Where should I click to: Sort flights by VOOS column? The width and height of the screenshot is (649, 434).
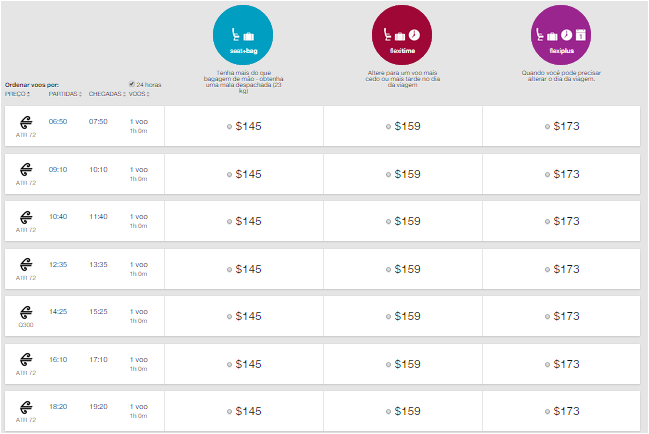click(141, 93)
